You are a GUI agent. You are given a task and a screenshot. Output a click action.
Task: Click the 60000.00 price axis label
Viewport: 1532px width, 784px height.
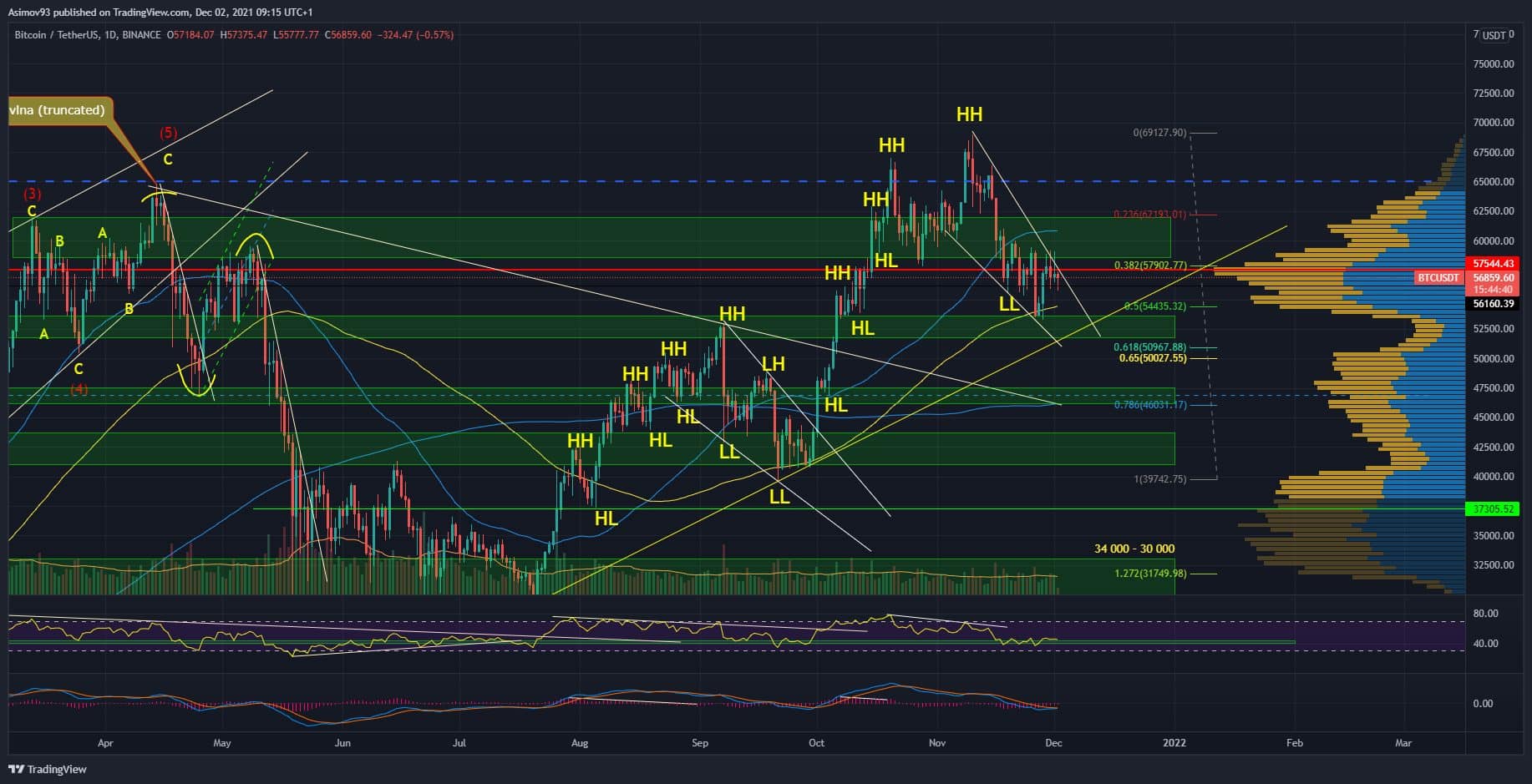[1494, 241]
